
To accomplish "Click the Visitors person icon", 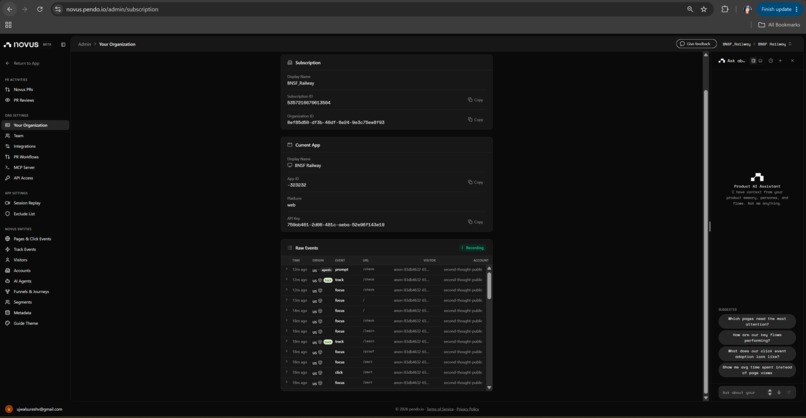I will pos(7,260).
